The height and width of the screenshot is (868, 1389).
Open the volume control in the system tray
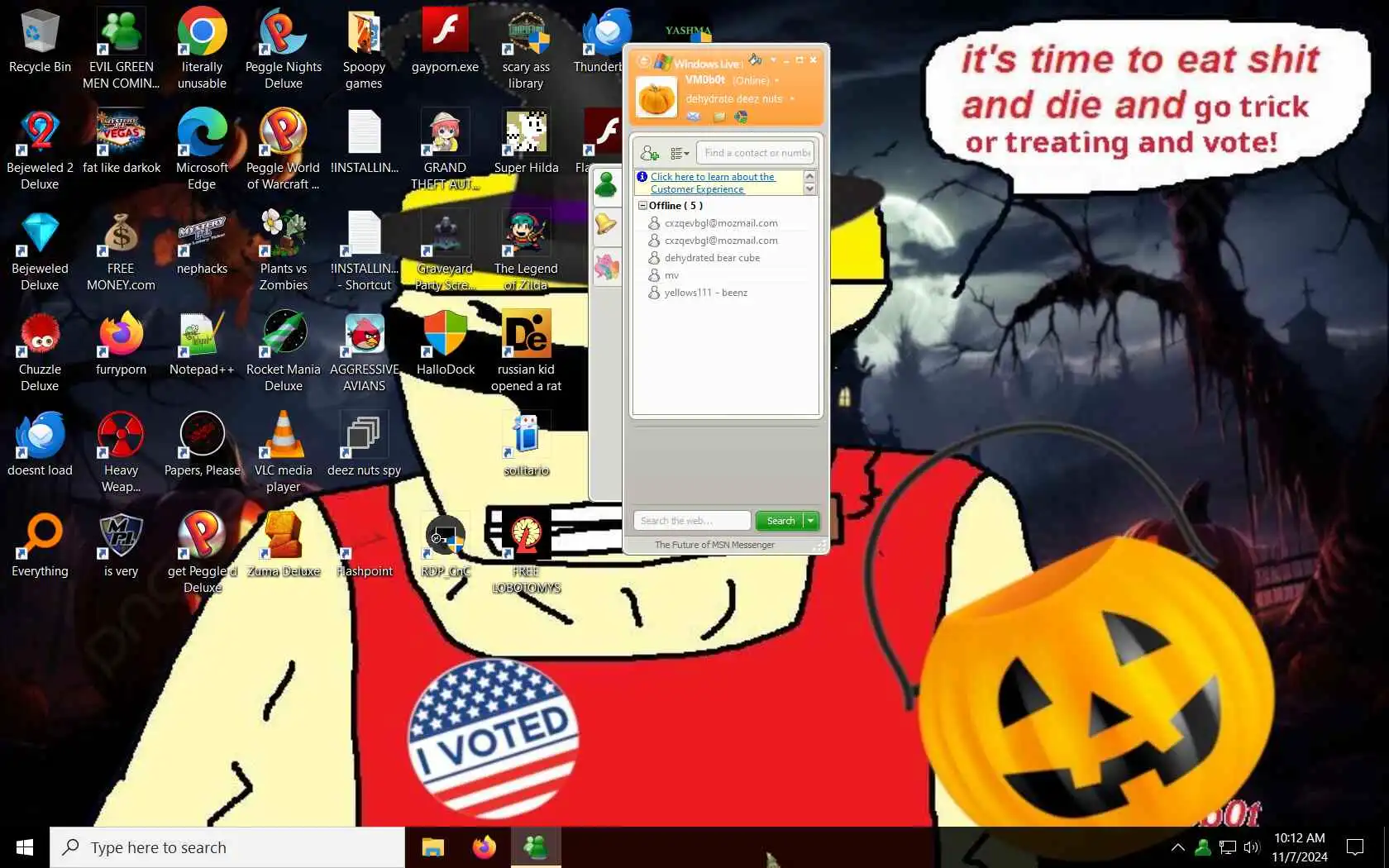click(1251, 847)
